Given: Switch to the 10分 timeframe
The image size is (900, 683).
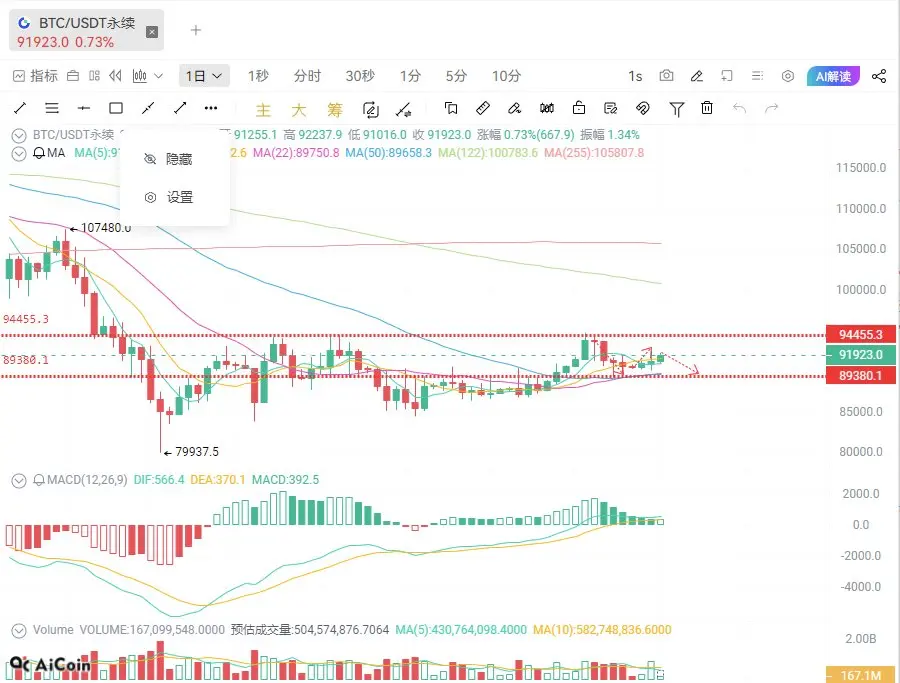Looking at the screenshot, I should (x=506, y=76).
